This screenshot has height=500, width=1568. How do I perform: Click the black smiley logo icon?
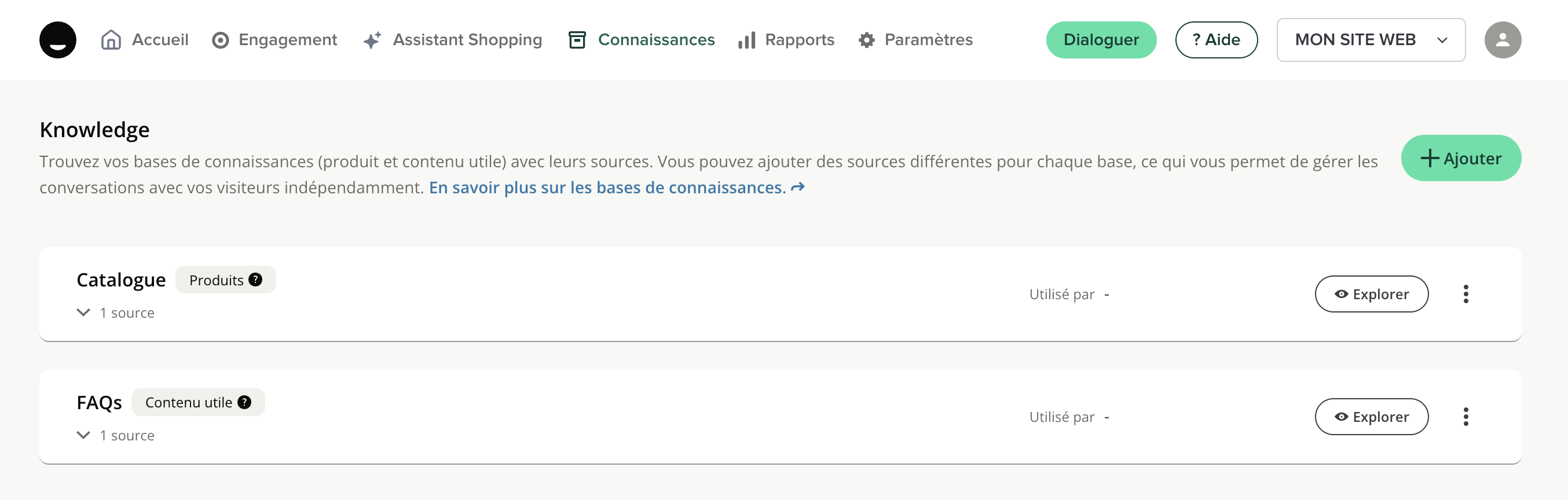(58, 40)
